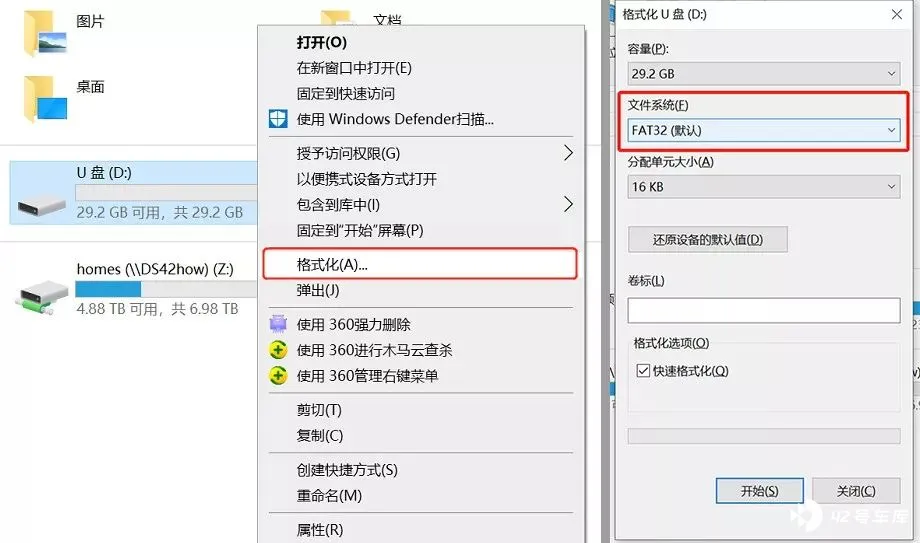Open the 分配单元大小 16 KB dropdown

[763, 187]
